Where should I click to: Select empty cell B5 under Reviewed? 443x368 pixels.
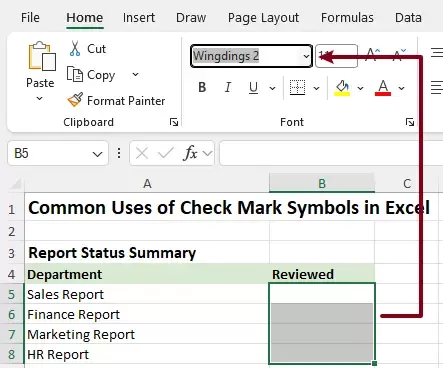point(322,293)
